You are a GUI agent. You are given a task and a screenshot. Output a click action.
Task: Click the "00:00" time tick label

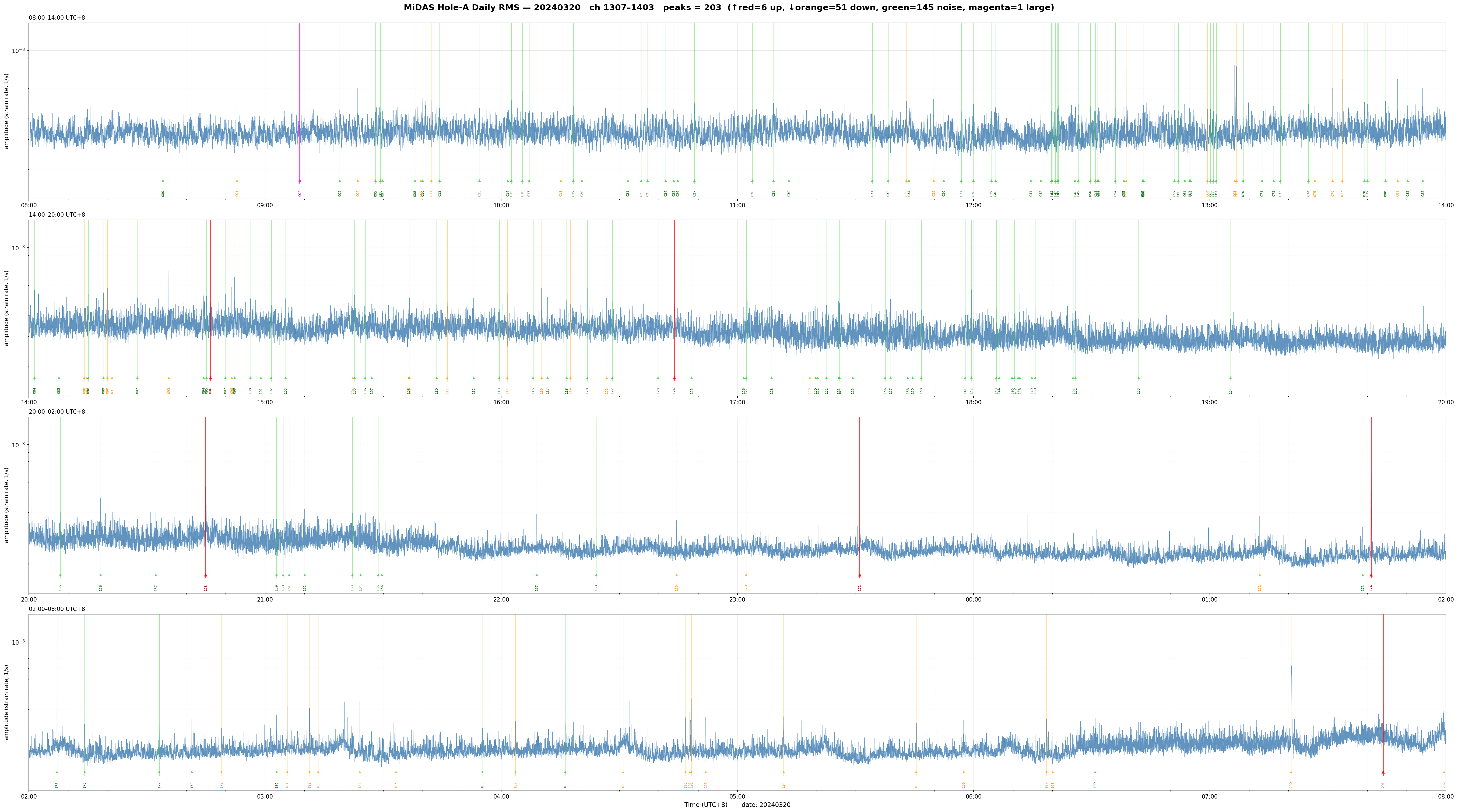pos(974,600)
